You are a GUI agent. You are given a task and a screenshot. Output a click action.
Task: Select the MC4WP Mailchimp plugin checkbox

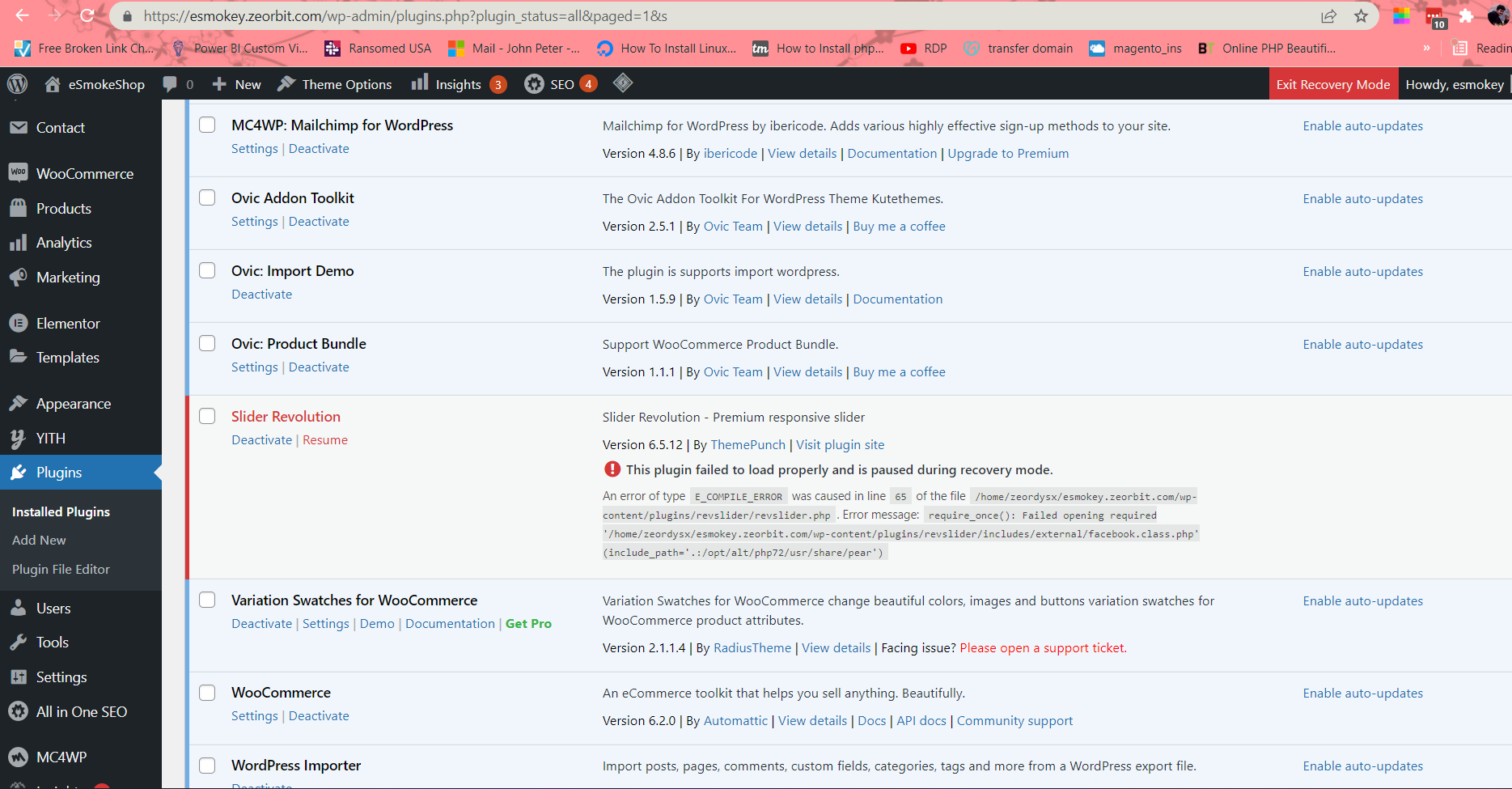point(207,125)
